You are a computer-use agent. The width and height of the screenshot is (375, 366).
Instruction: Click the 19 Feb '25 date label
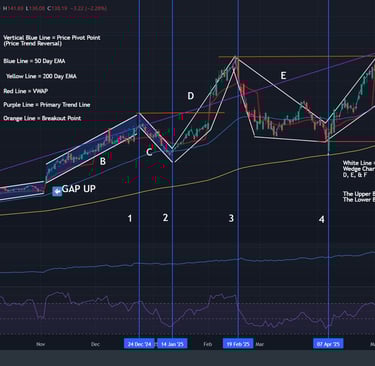click(x=238, y=344)
